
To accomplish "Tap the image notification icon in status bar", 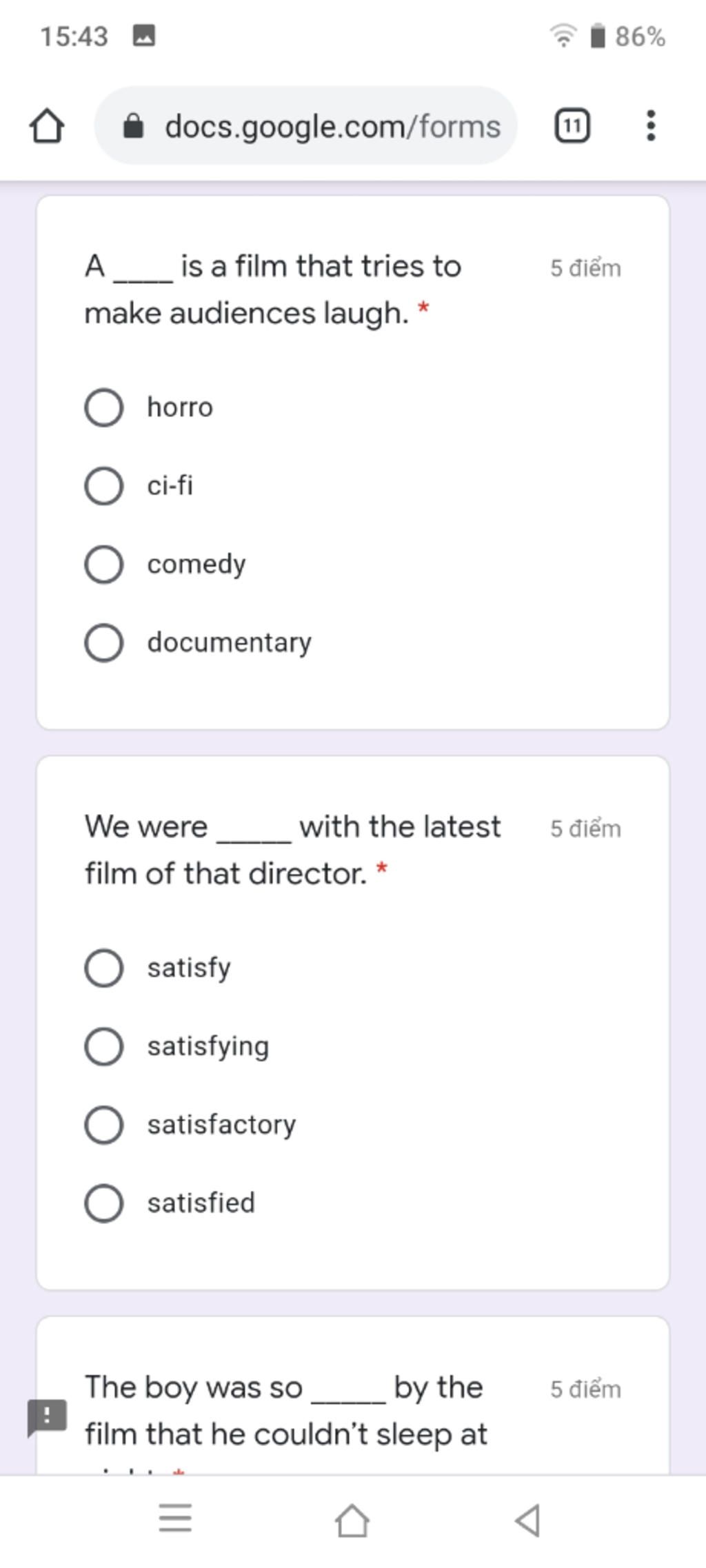I will click(x=143, y=35).
